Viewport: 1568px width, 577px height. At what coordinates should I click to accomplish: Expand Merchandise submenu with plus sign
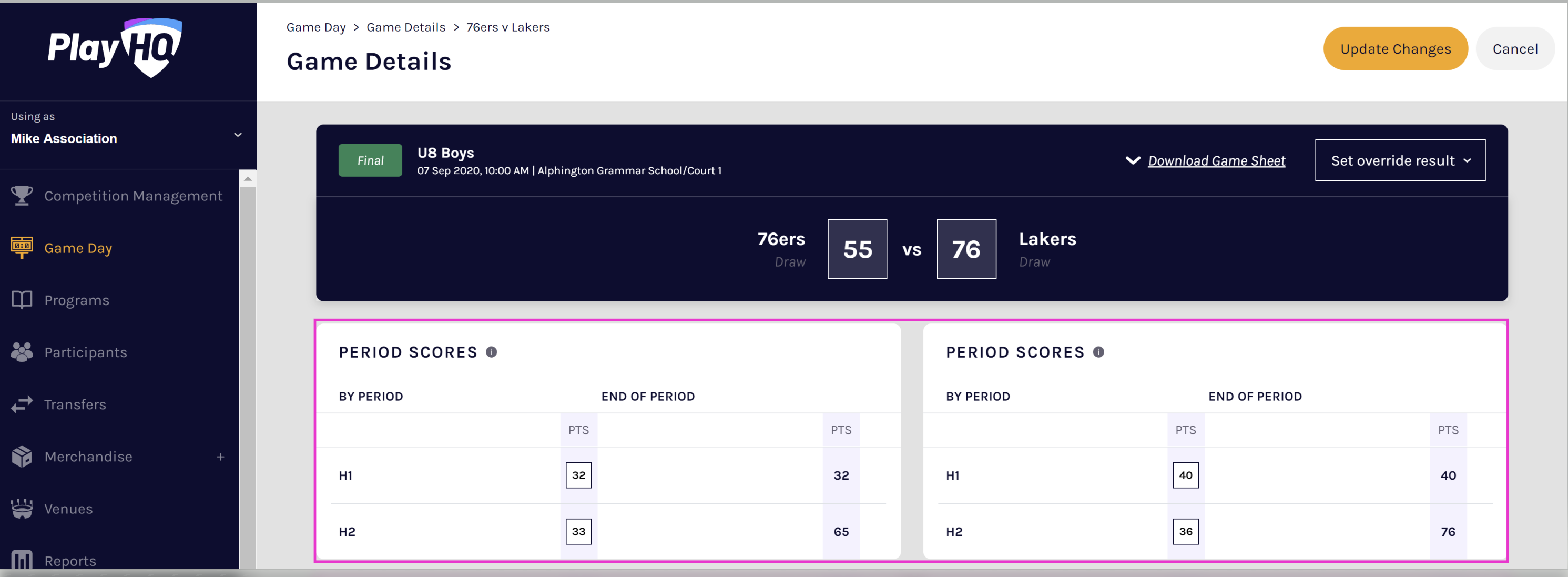(220, 457)
